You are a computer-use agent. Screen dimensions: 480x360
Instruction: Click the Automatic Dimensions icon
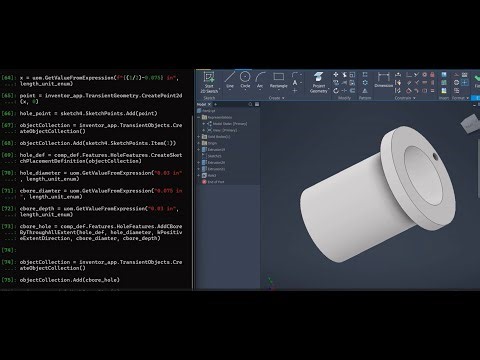(x=398, y=75)
